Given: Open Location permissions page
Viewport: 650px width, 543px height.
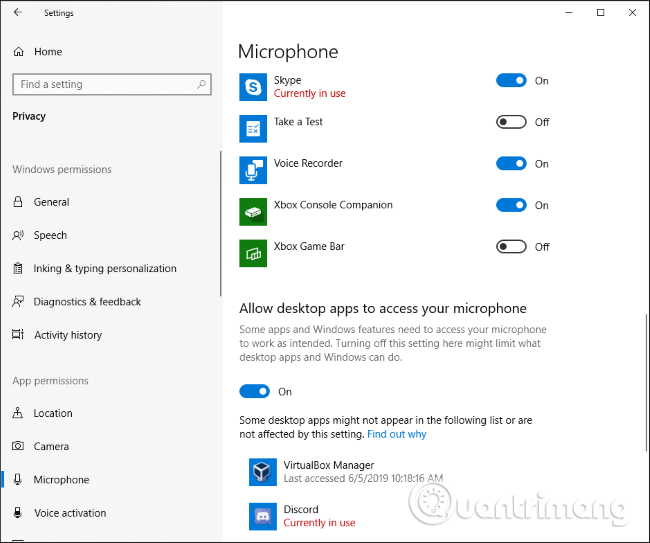Looking at the screenshot, I should click(53, 413).
